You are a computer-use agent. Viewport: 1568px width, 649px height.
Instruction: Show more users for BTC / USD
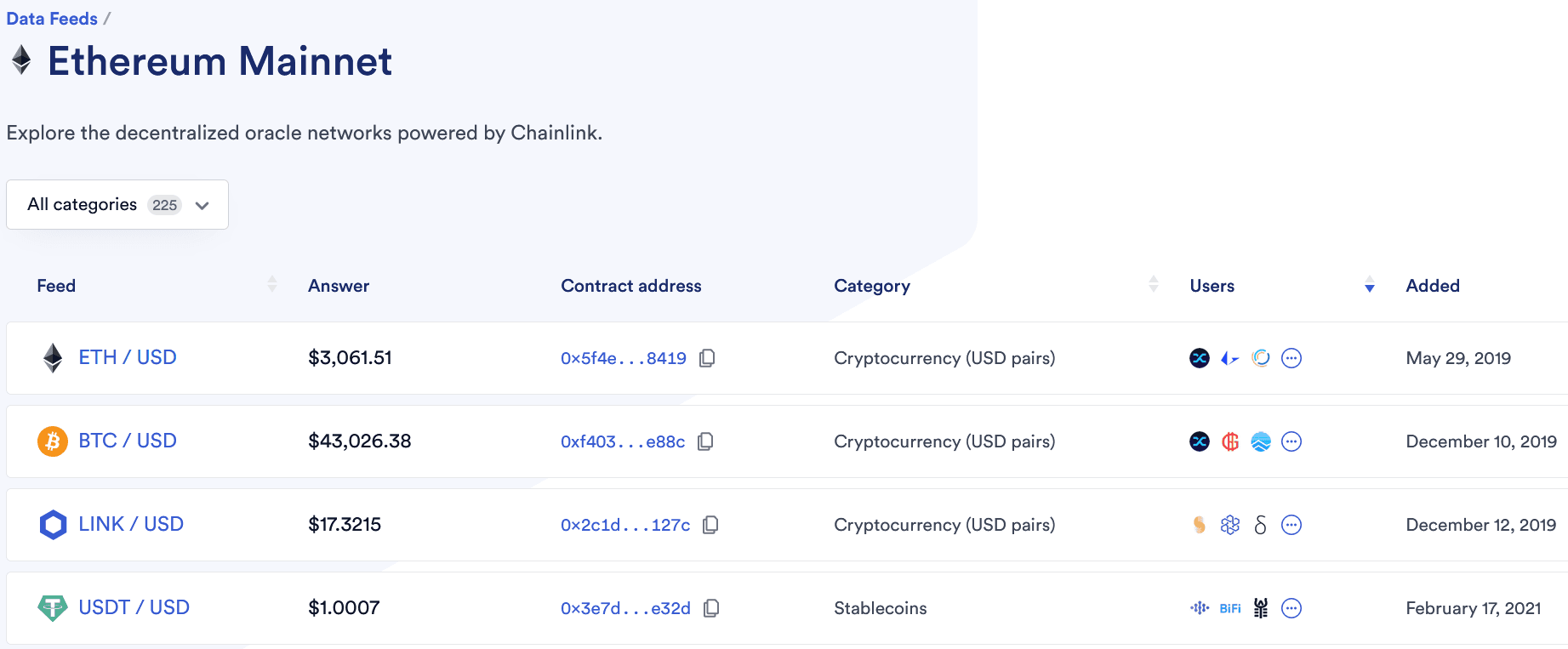point(1291,441)
